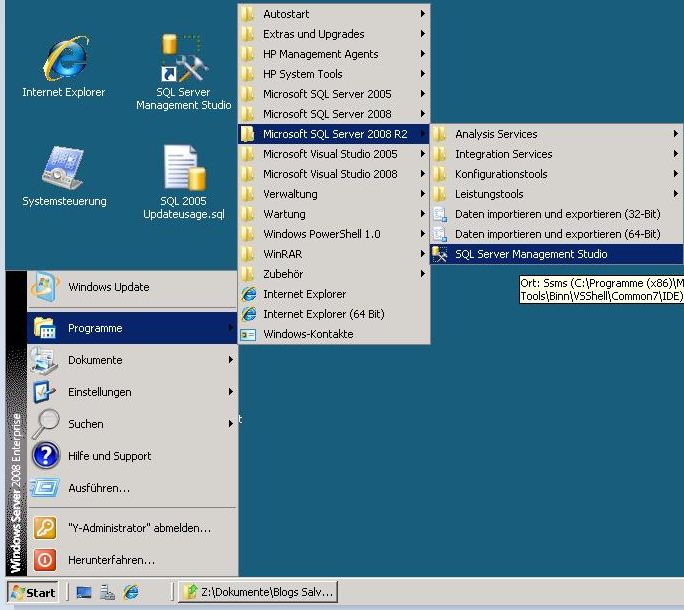Image resolution: width=684 pixels, height=610 pixels.
Task: Open HP System Tools menu entry
Action: click(x=334, y=74)
